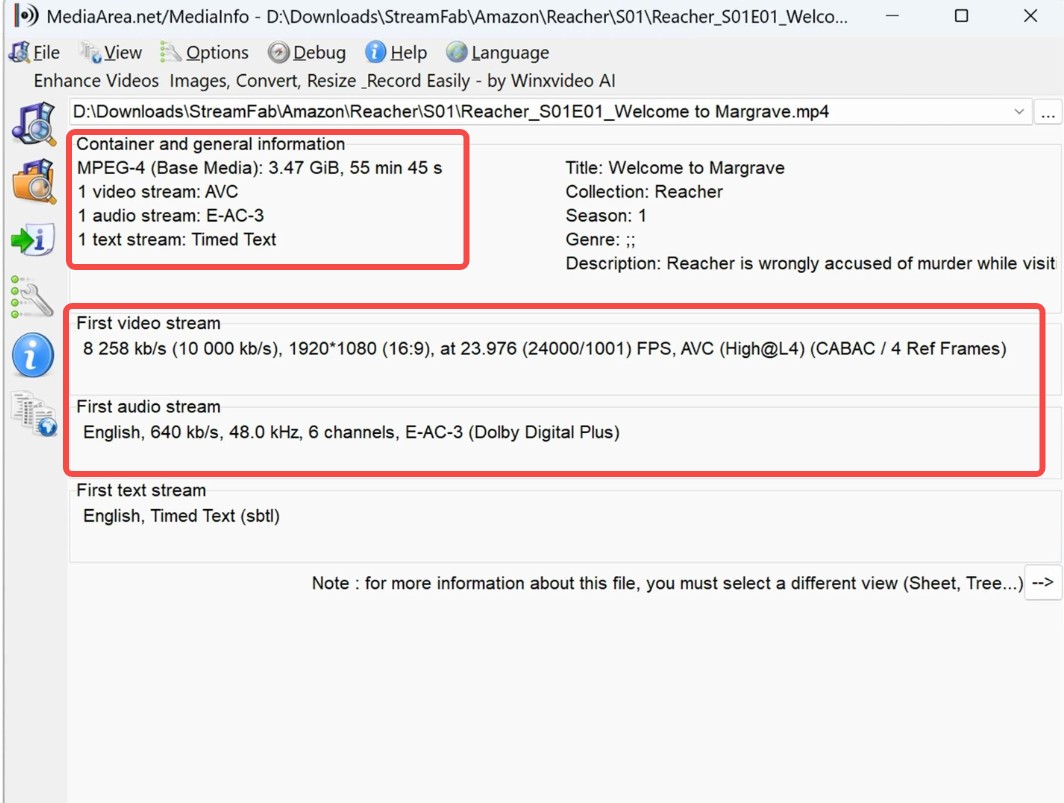
Task: Open the Winxvideo AI promotional link
Action: point(562,80)
